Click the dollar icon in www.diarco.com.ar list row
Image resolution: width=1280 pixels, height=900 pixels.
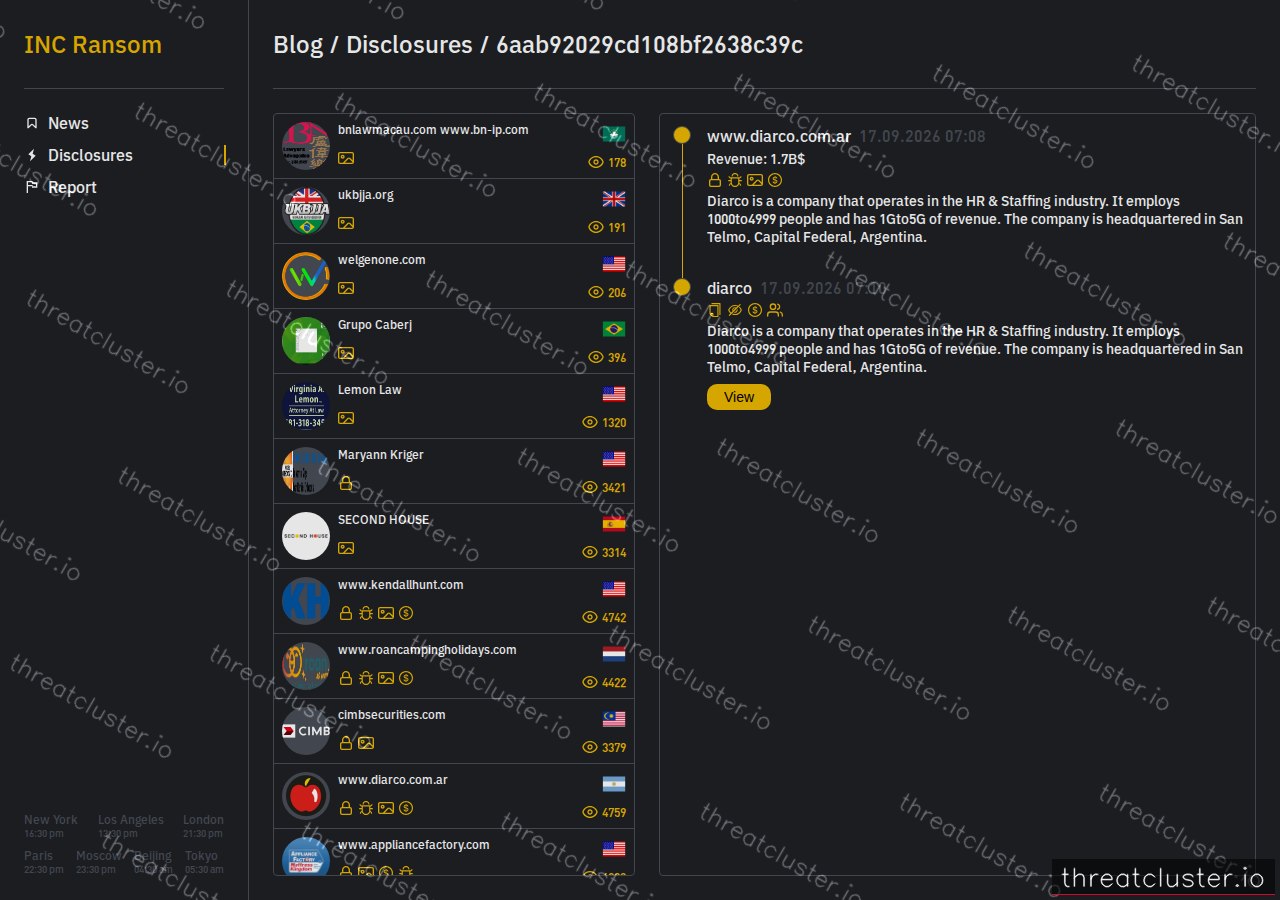pos(406,808)
